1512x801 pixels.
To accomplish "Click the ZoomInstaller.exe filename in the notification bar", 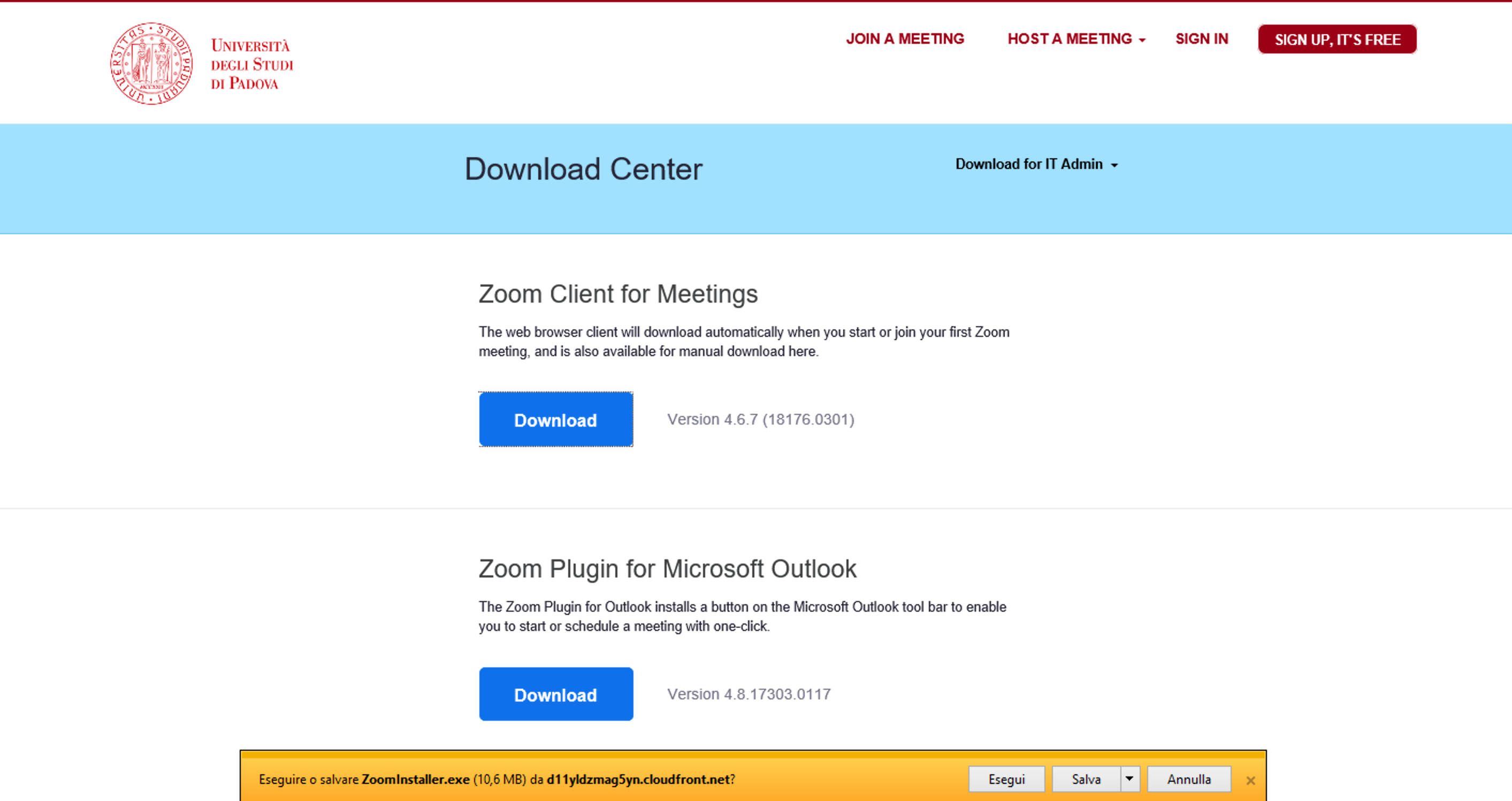I will (x=415, y=779).
